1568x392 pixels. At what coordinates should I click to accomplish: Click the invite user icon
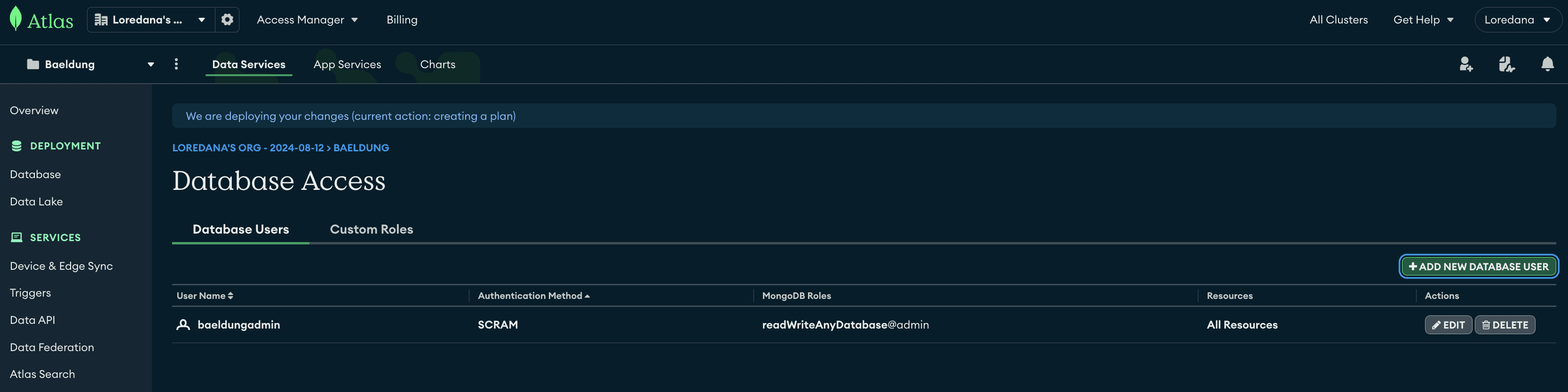1466,64
